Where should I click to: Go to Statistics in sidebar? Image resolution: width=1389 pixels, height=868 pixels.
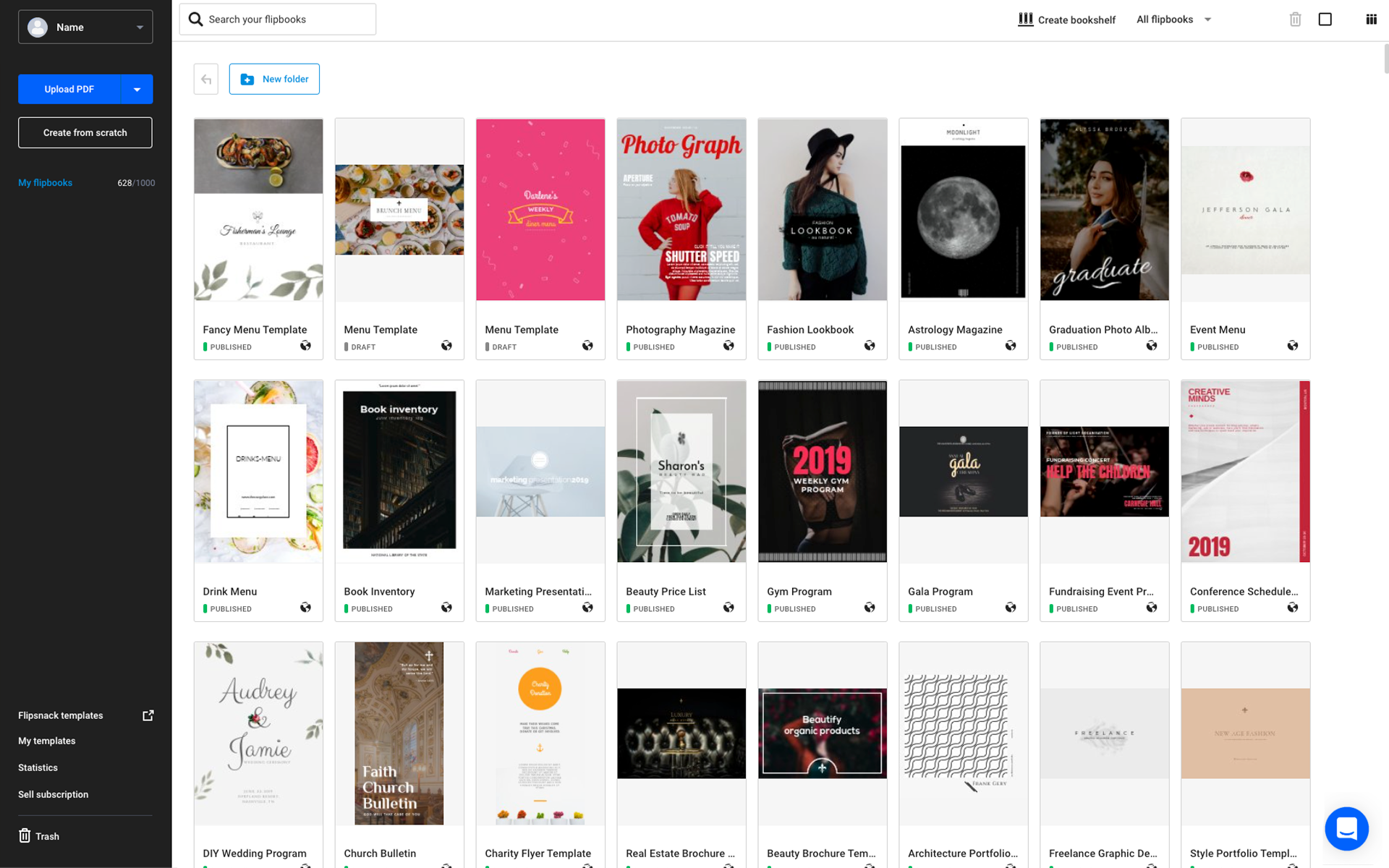(38, 767)
